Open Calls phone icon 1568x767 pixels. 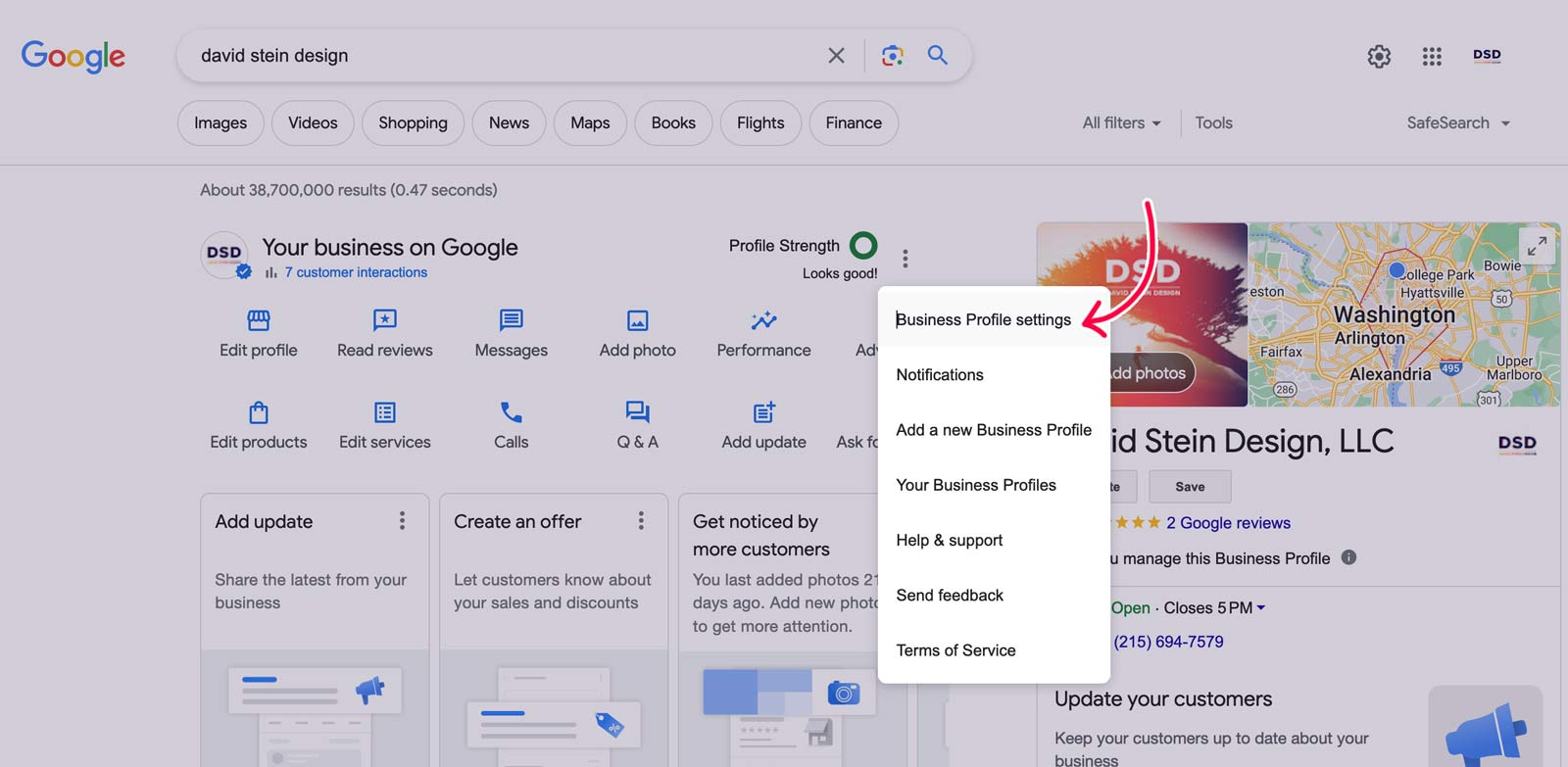(x=511, y=412)
